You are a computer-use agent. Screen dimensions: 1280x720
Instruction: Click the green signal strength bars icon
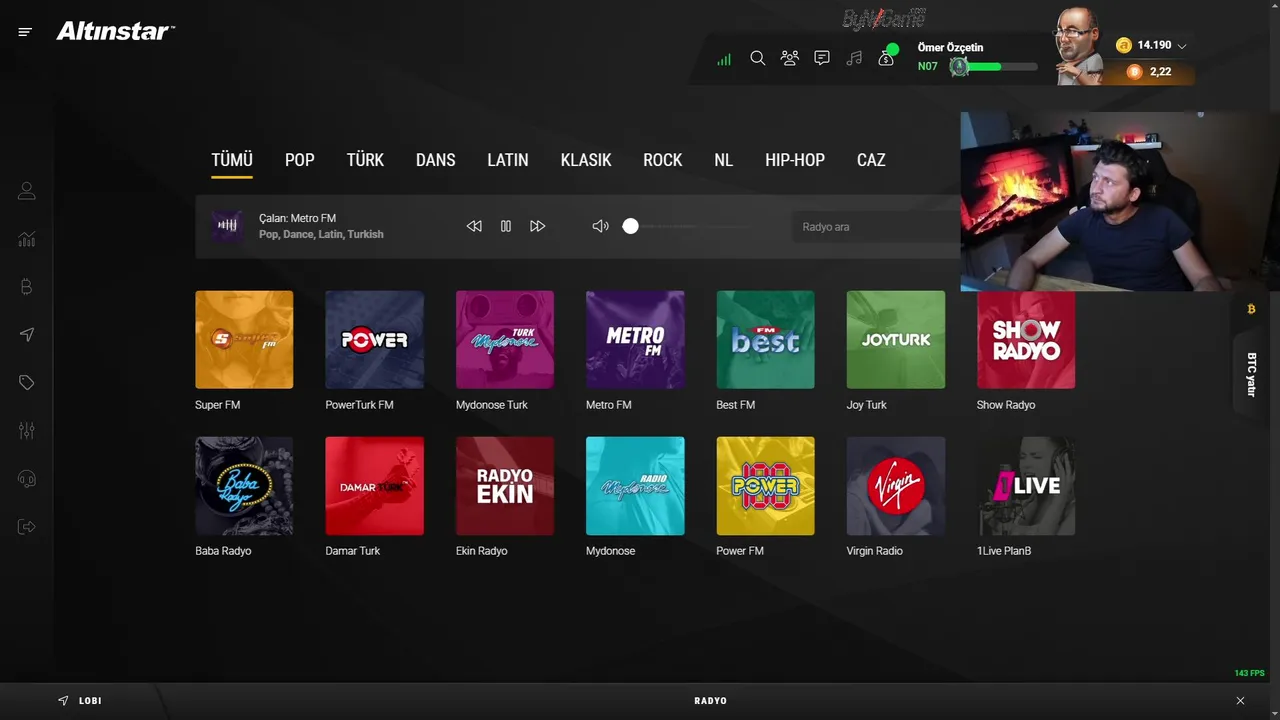(x=724, y=59)
